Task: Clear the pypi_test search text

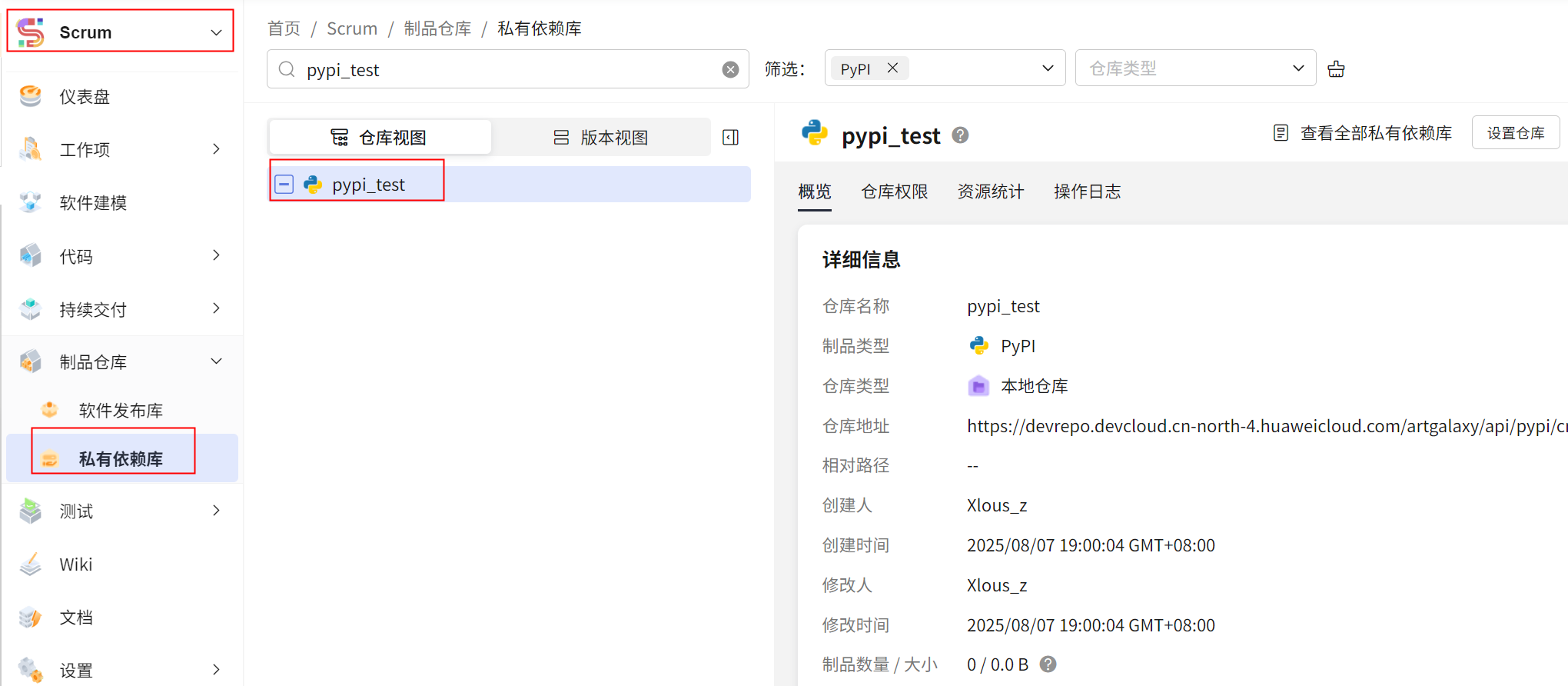Action: 730,70
